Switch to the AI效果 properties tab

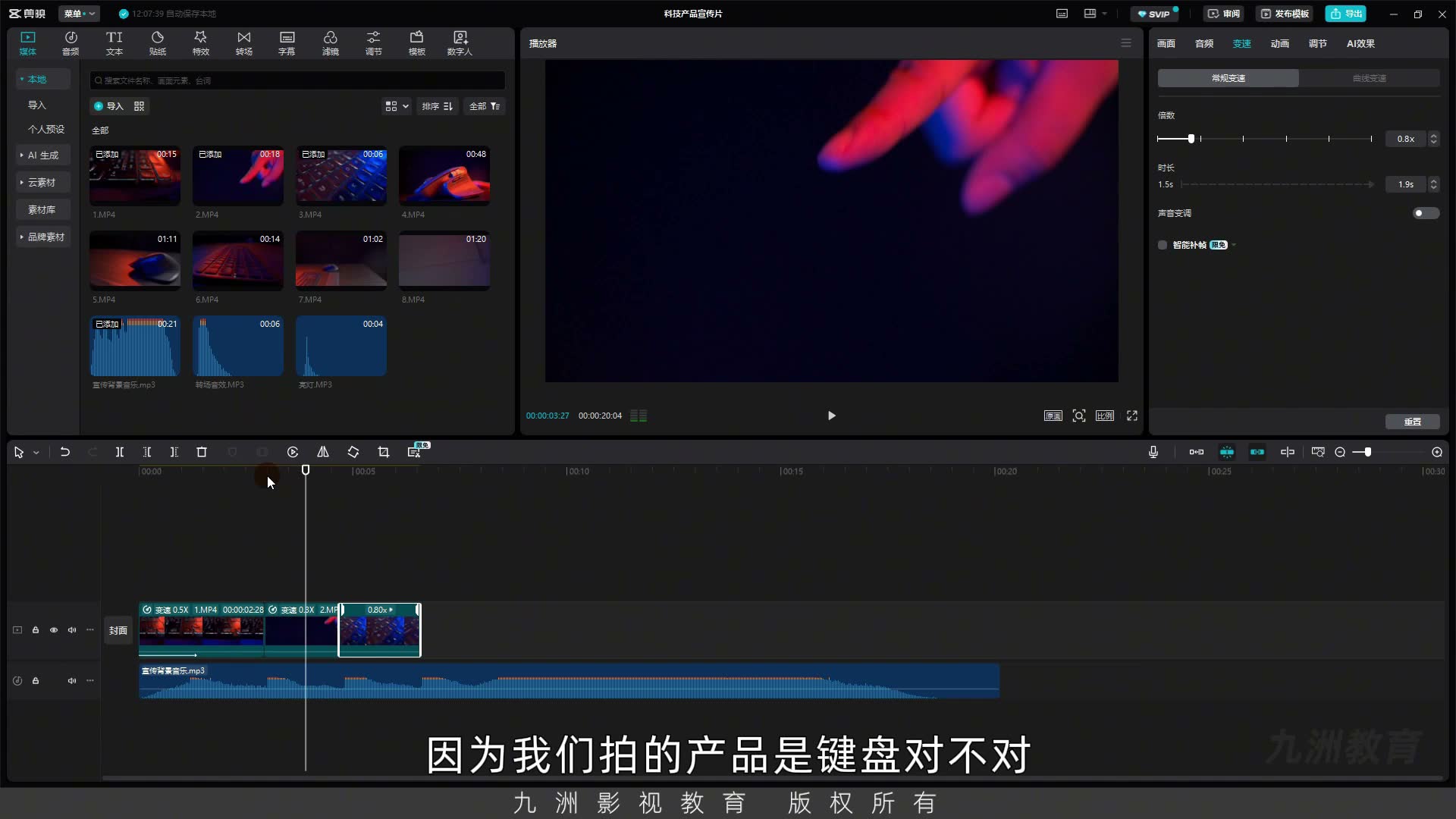click(1360, 44)
